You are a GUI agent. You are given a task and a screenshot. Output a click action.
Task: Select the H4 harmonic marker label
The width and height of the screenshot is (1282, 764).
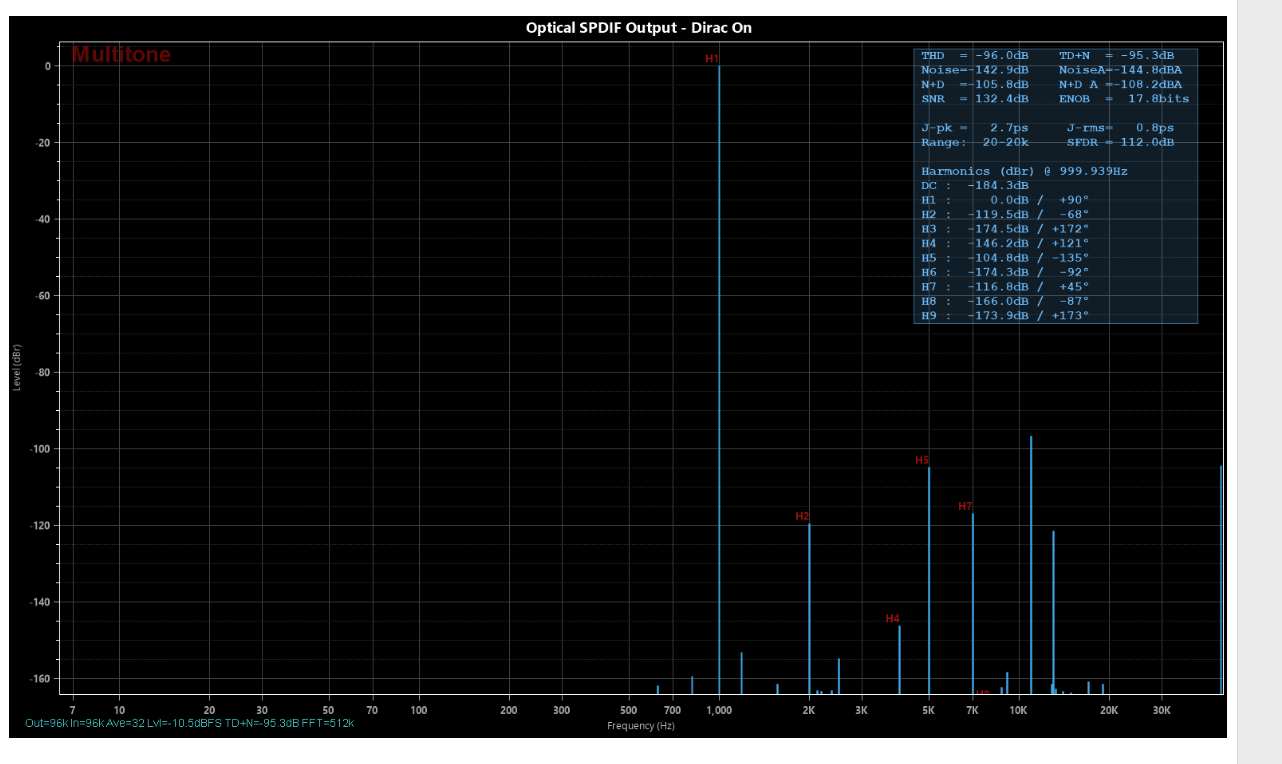892,619
